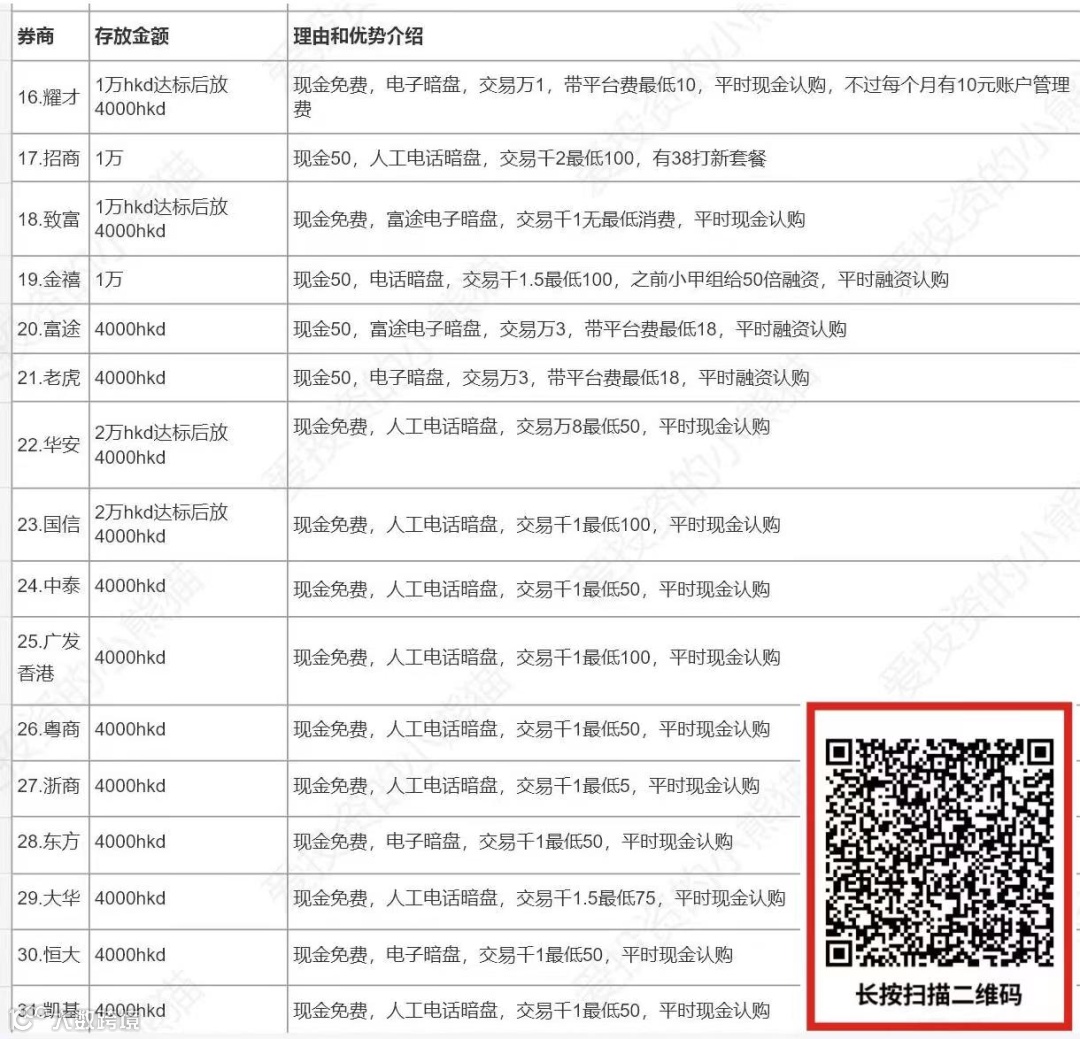Screen dimensions: 1080x1039
Task: Click the description mentioning 38打新套餐
Action: pos(530,158)
